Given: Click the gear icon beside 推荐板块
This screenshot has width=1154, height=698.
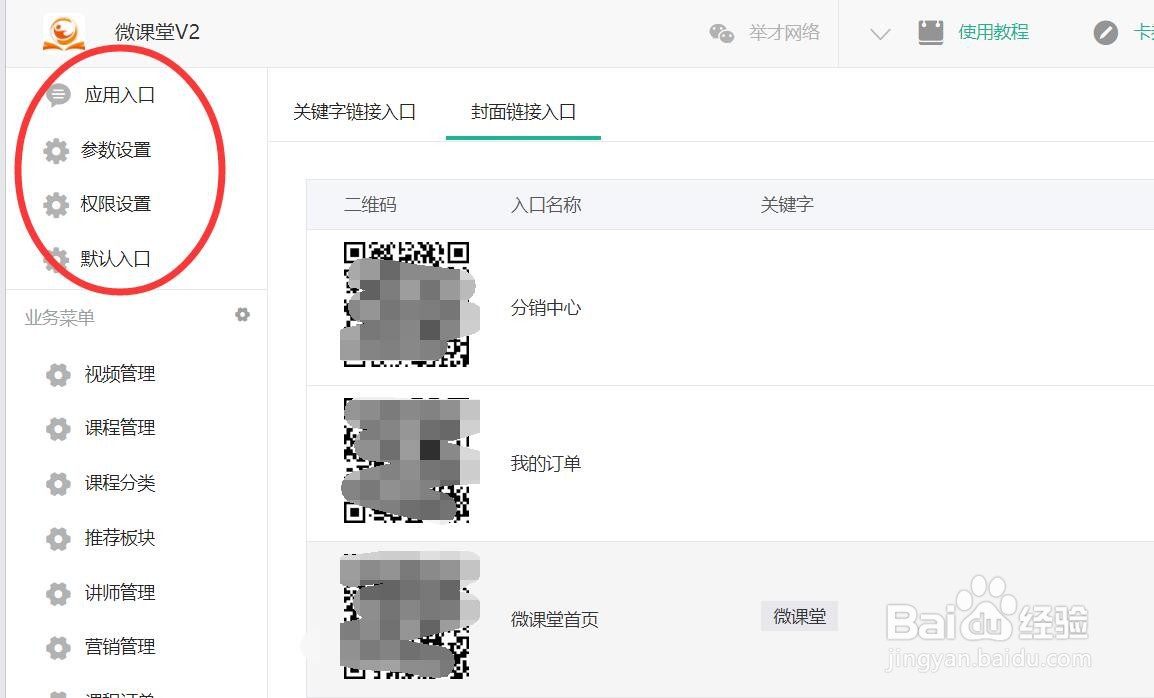Looking at the screenshot, I should coord(58,539).
